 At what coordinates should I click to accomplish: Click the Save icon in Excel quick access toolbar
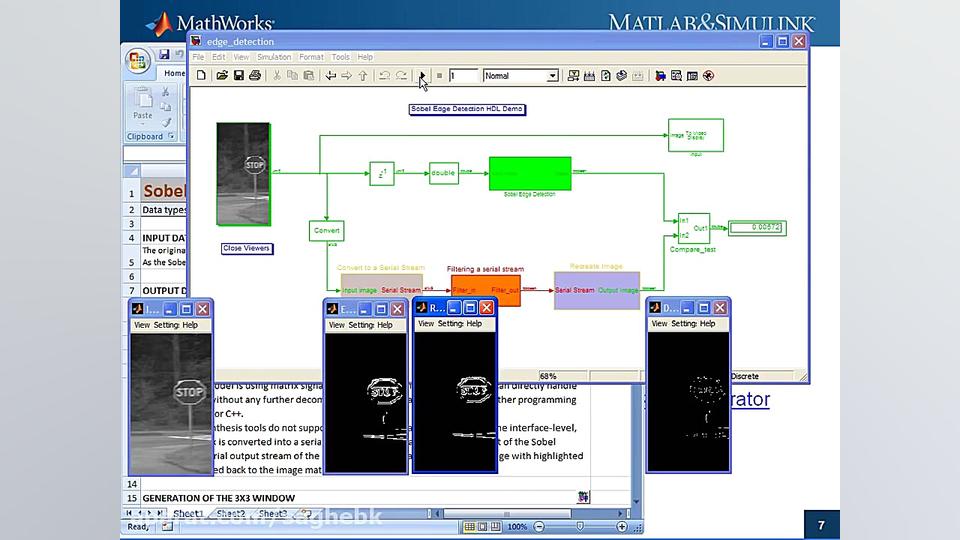tap(164, 54)
